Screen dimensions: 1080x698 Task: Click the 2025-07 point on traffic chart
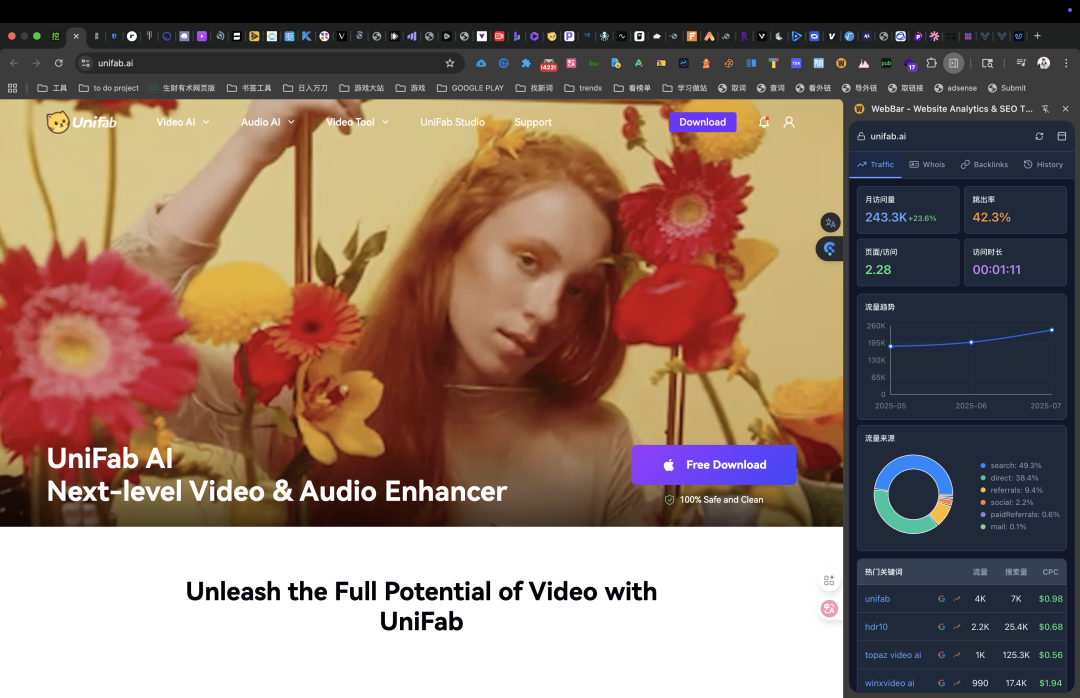coord(1052,330)
